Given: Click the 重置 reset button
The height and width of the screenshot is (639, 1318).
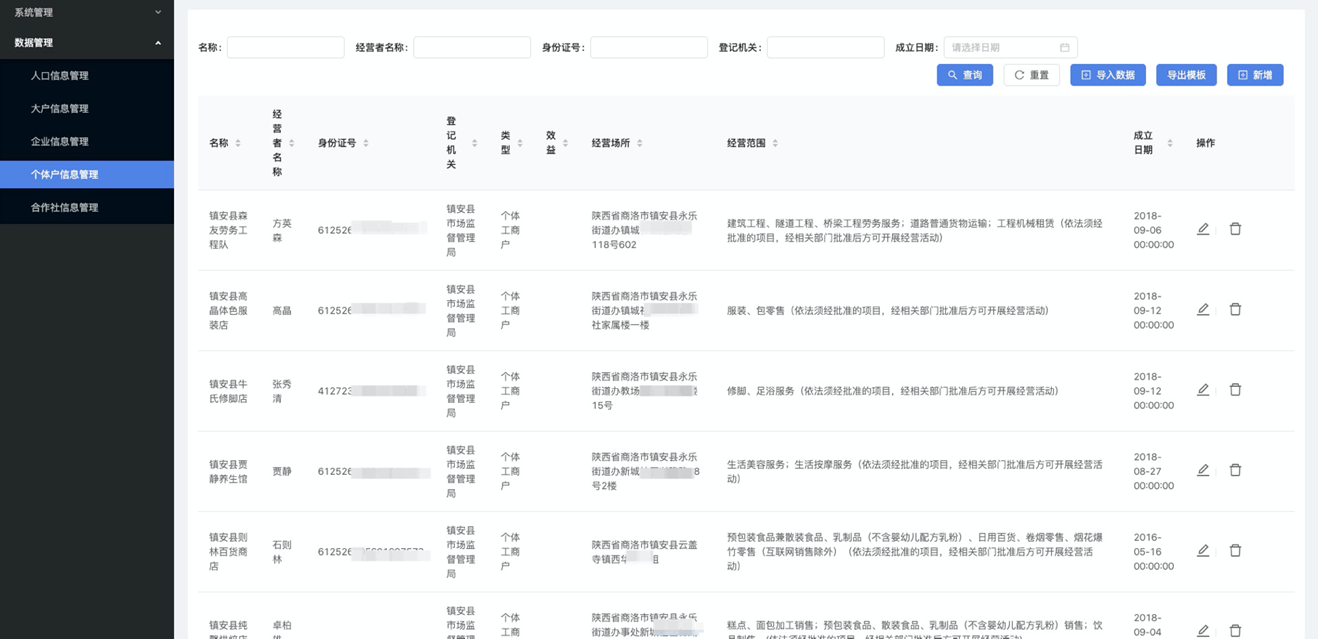Looking at the screenshot, I should (1031, 75).
